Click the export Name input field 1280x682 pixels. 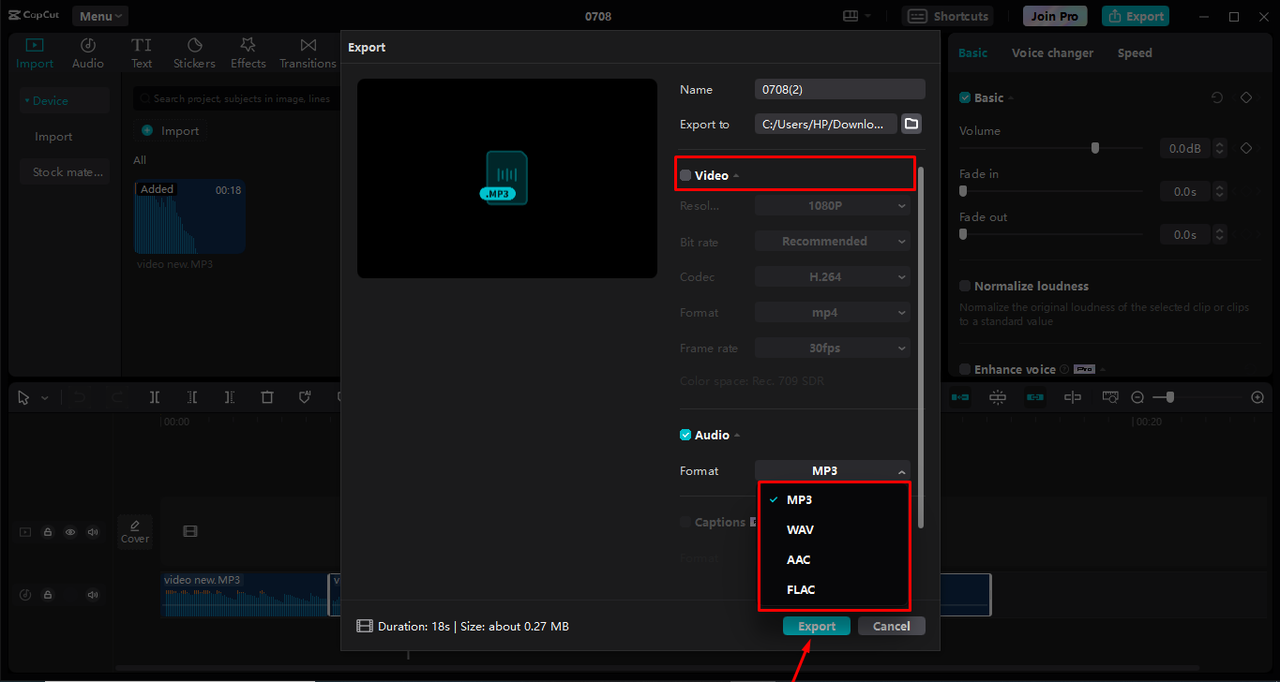(840, 89)
